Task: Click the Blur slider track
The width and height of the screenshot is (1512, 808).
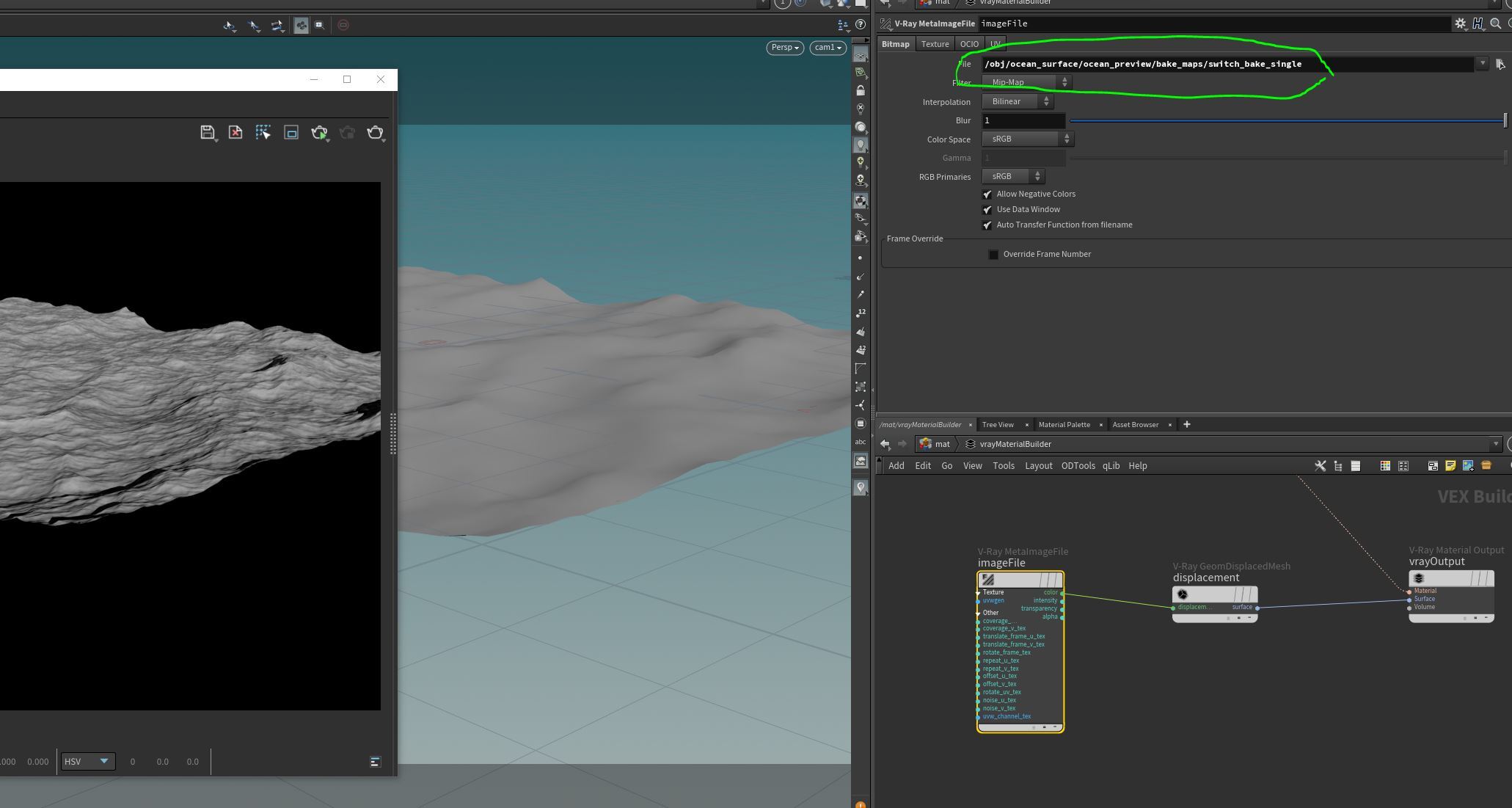Action: [1288, 120]
